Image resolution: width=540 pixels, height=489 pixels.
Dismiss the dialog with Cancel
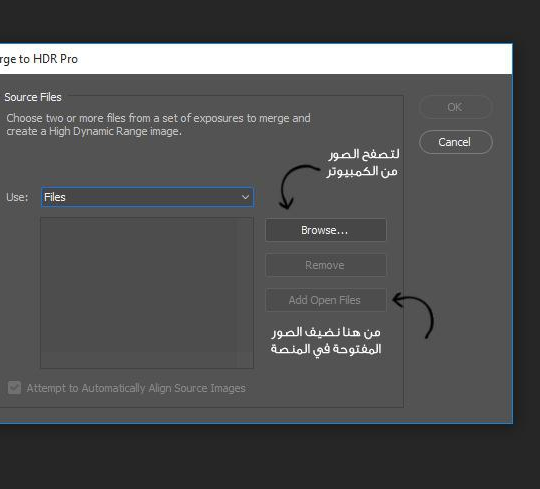point(455,142)
